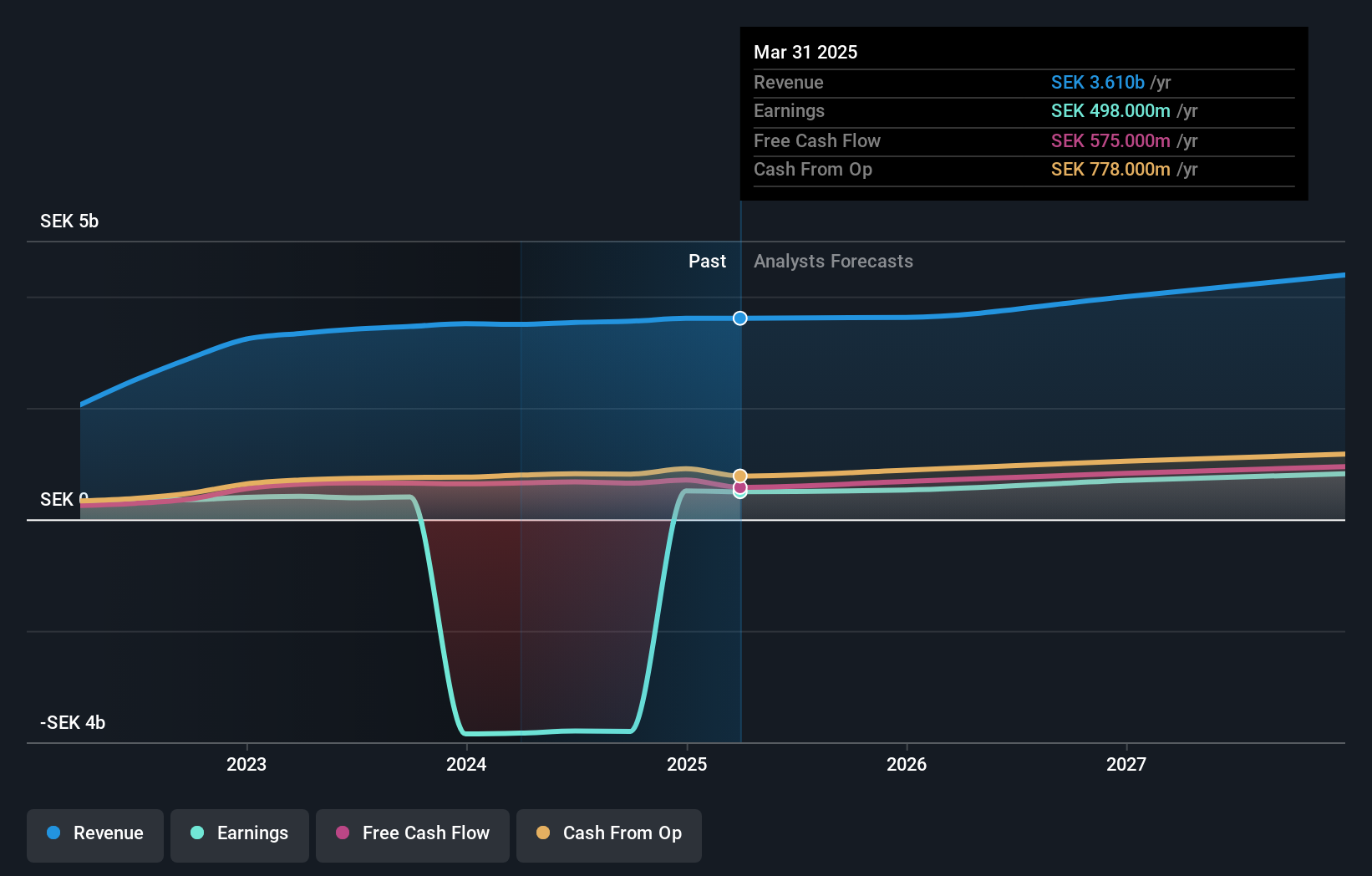Click the 2026 x-axis label
1372x876 pixels.
907,764
